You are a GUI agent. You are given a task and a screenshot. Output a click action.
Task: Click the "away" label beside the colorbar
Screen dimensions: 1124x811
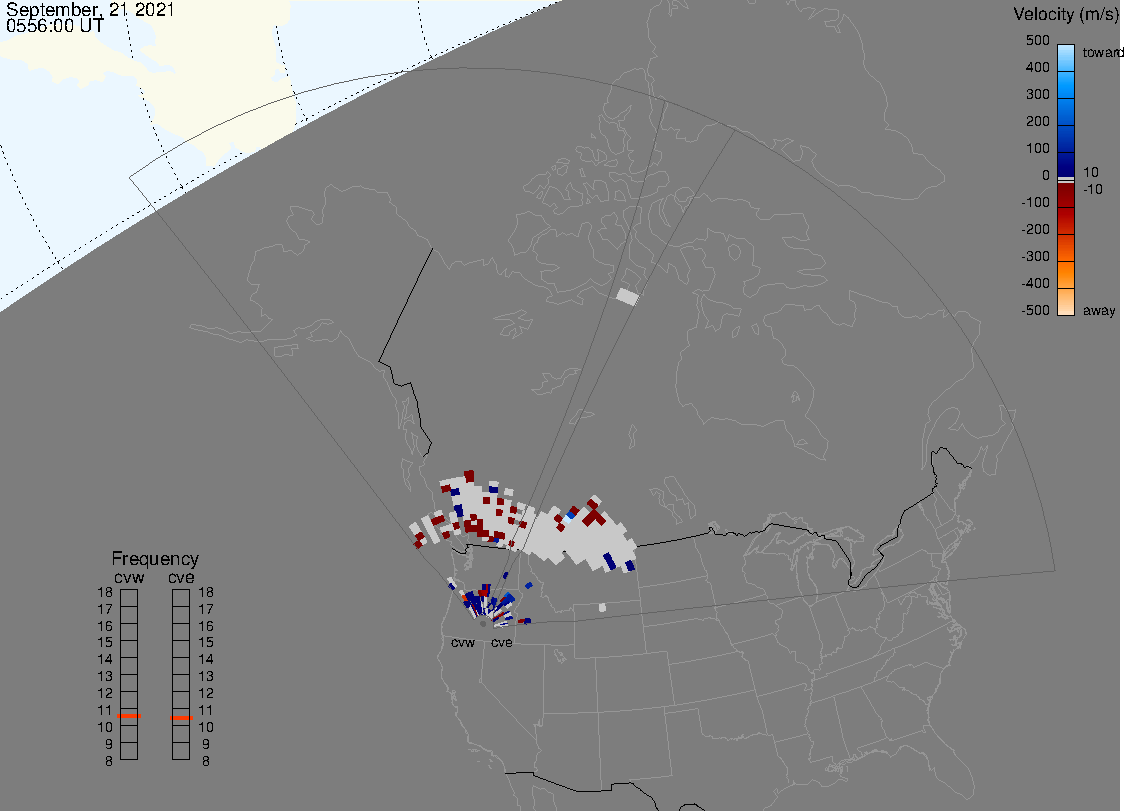pyautogui.click(x=1099, y=311)
